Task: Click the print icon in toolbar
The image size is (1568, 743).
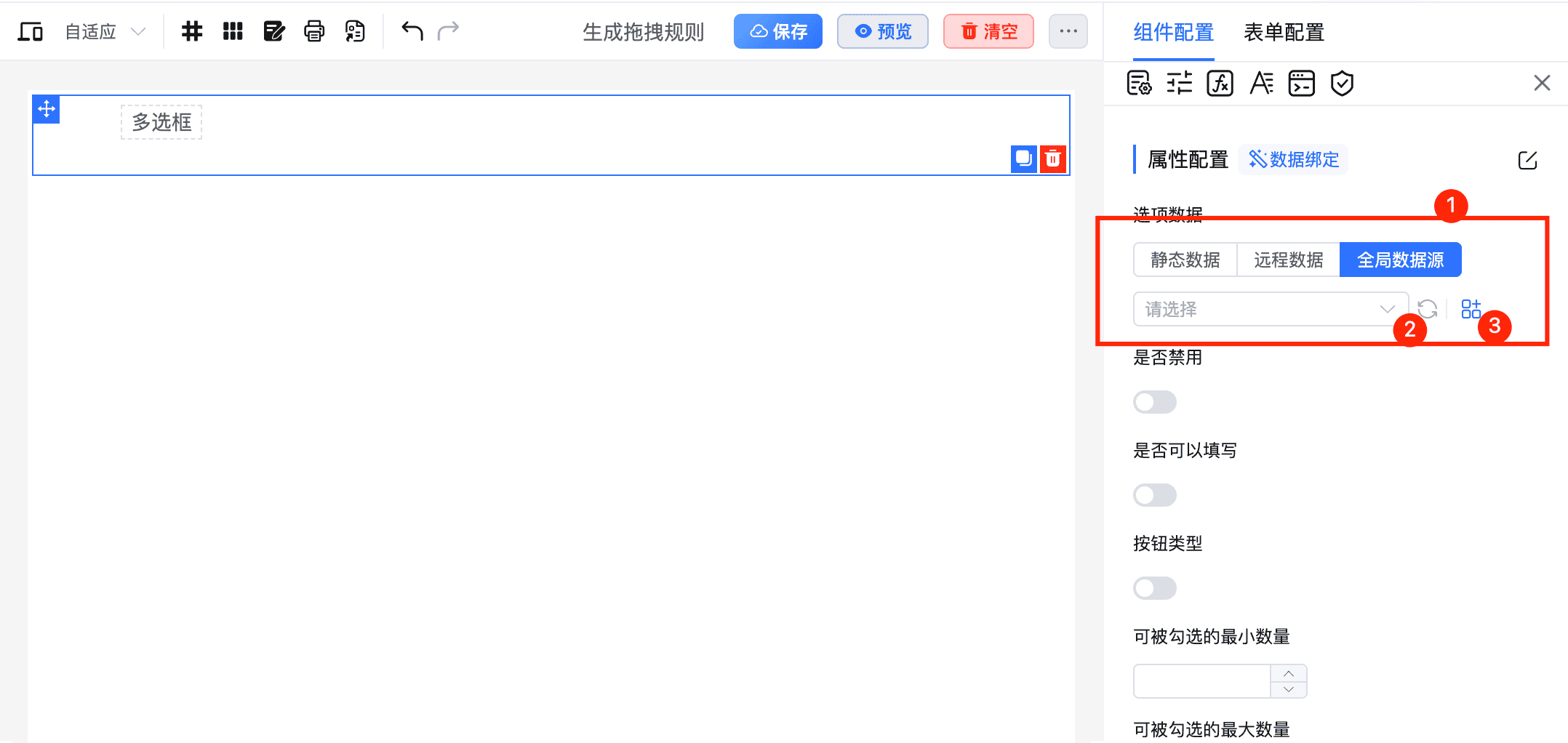Action: 314,31
